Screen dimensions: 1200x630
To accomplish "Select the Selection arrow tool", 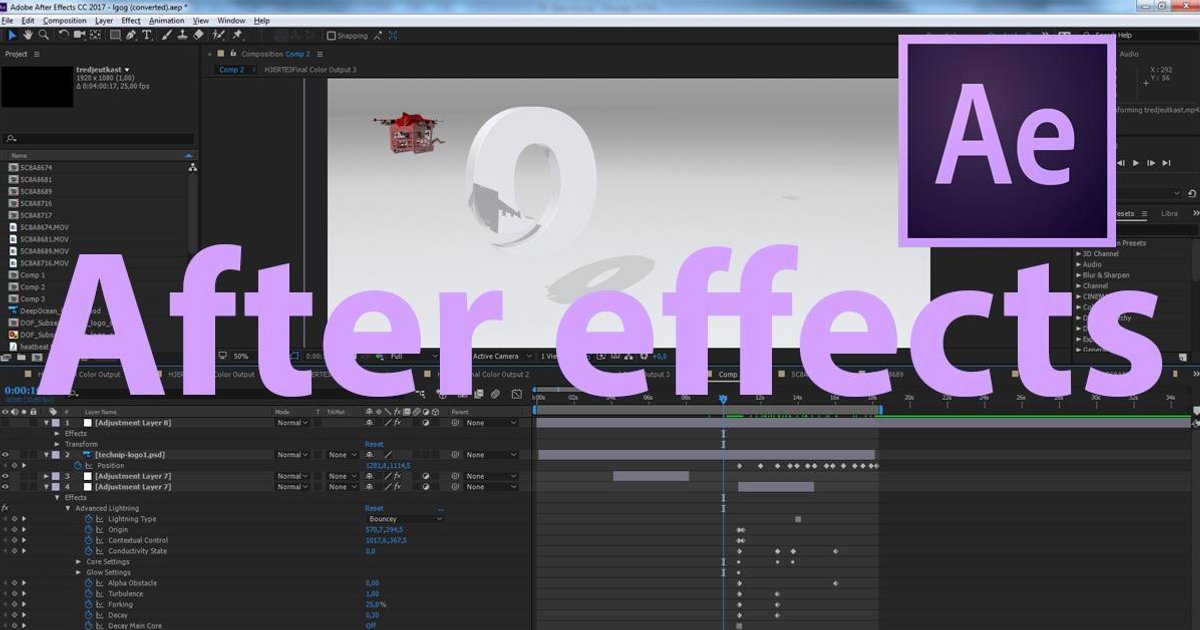I will pos(12,35).
